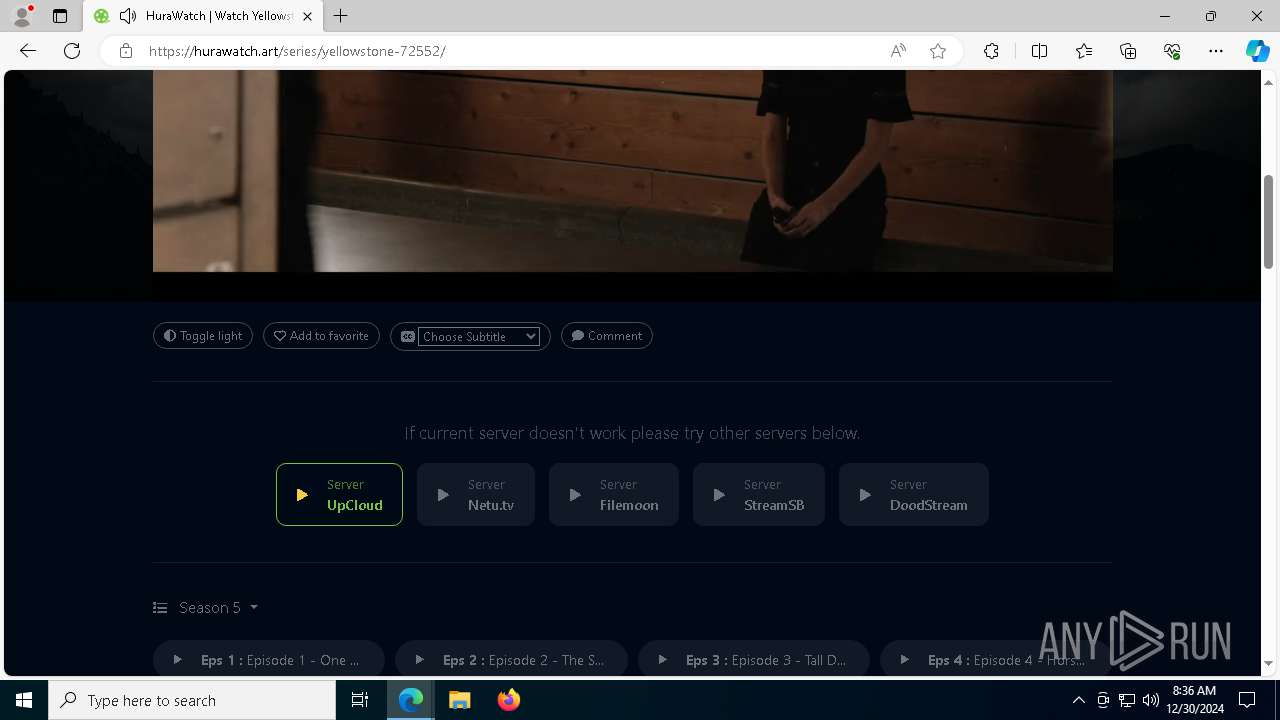
Task: Open a new browser tab
Action: click(341, 16)
